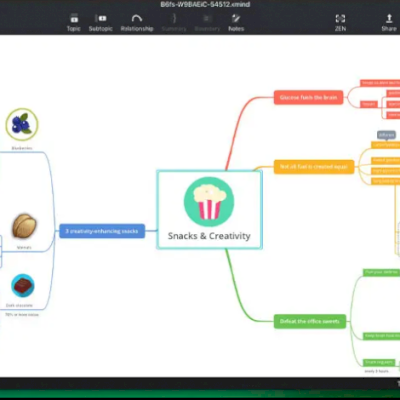Select the Glucose fuels the brain topic

(308, 97)
